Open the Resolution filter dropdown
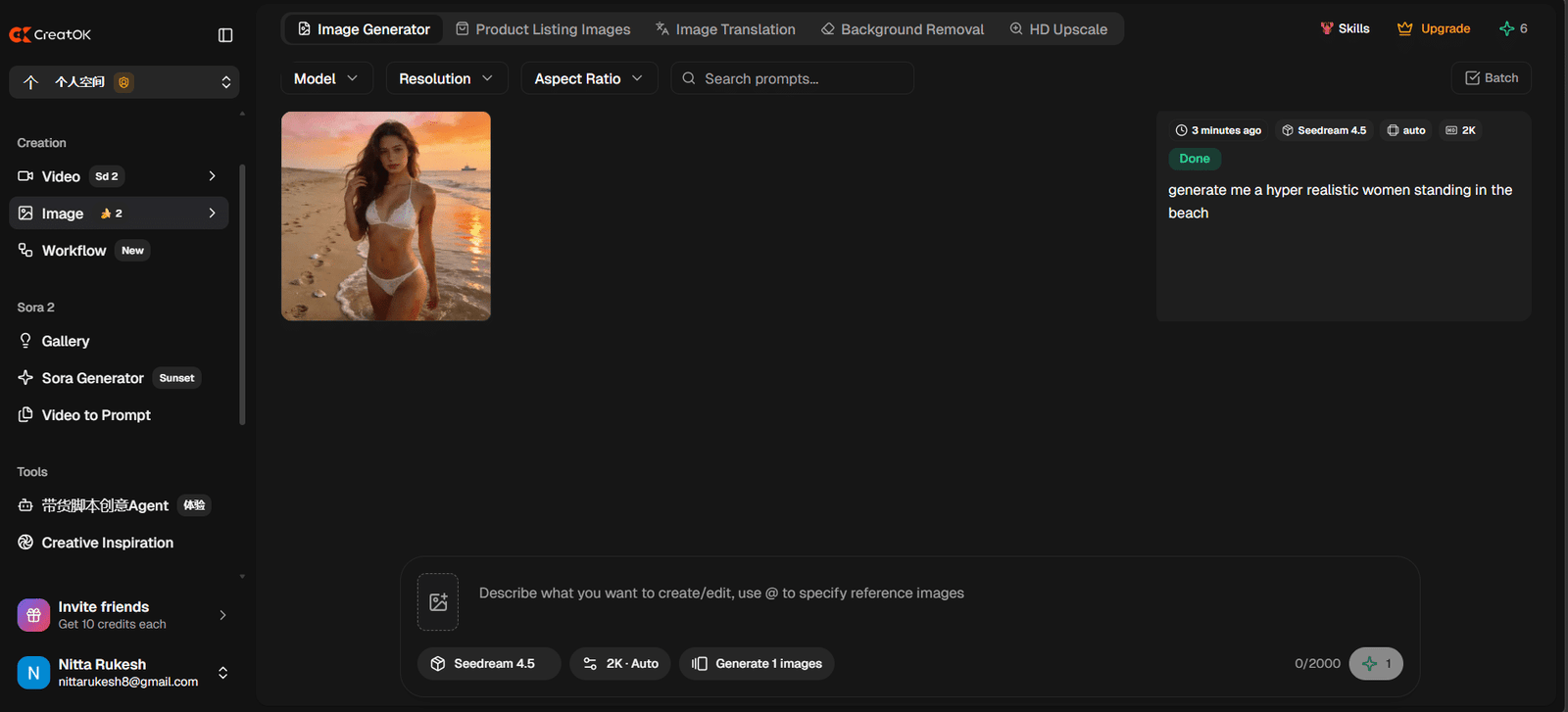1568x712 pixels. coord(446,78)
